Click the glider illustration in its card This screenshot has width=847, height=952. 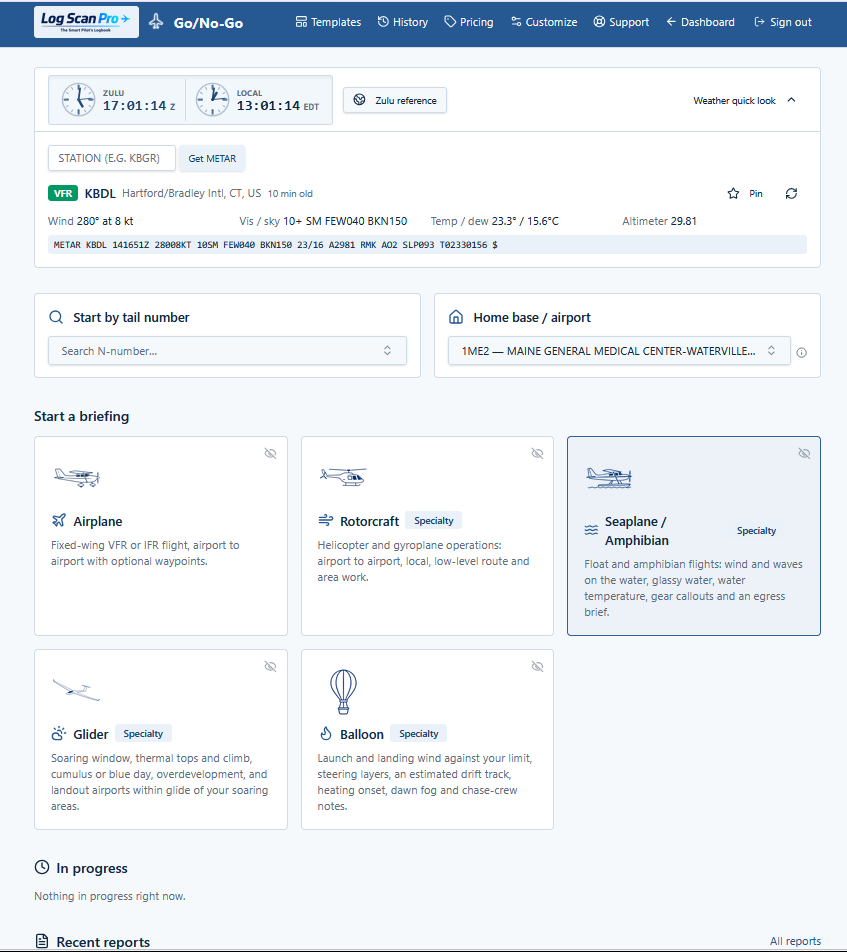point(77,689)
